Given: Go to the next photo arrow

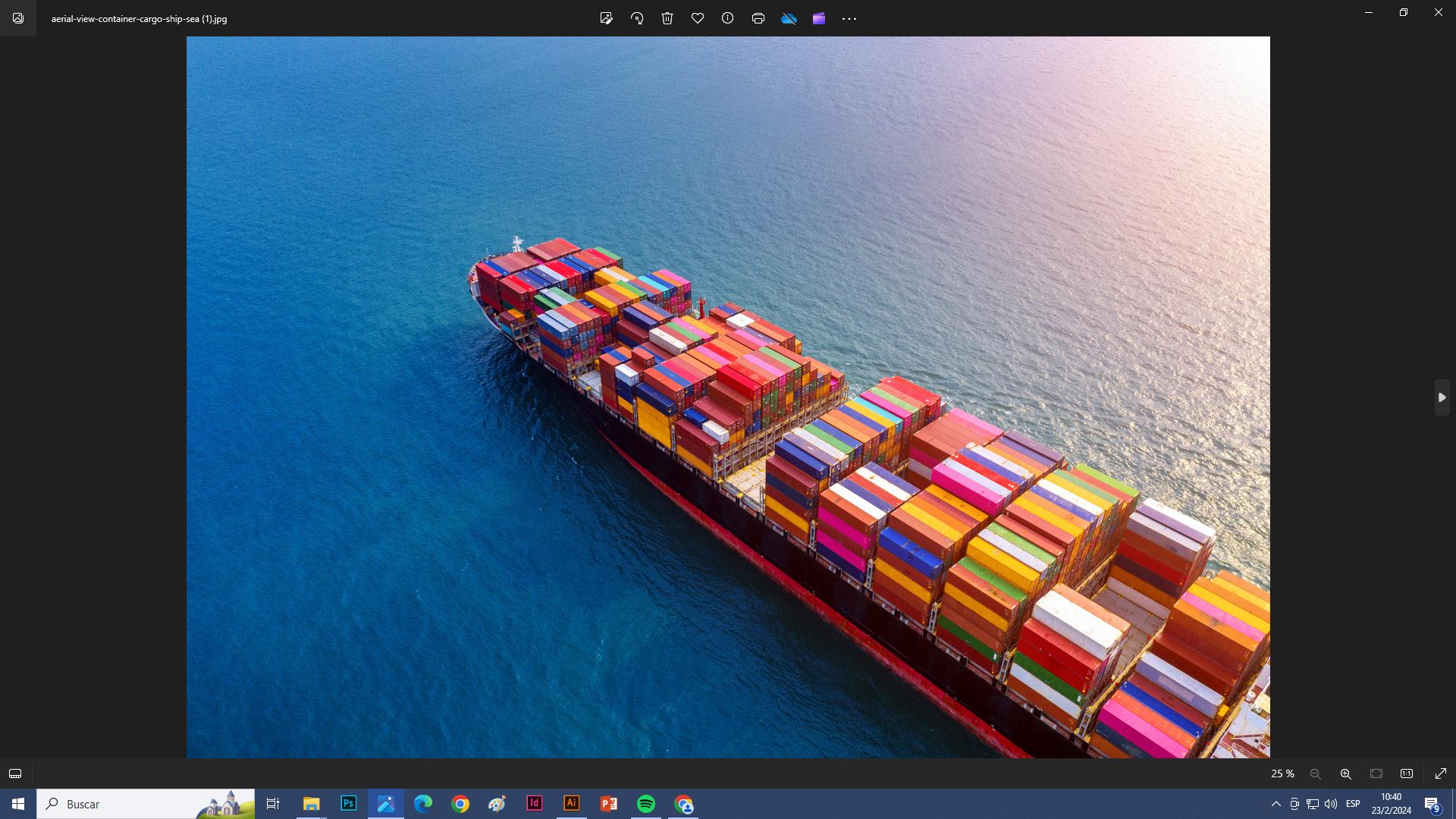Looking at the screenshot, I should tap(1442, 397).
